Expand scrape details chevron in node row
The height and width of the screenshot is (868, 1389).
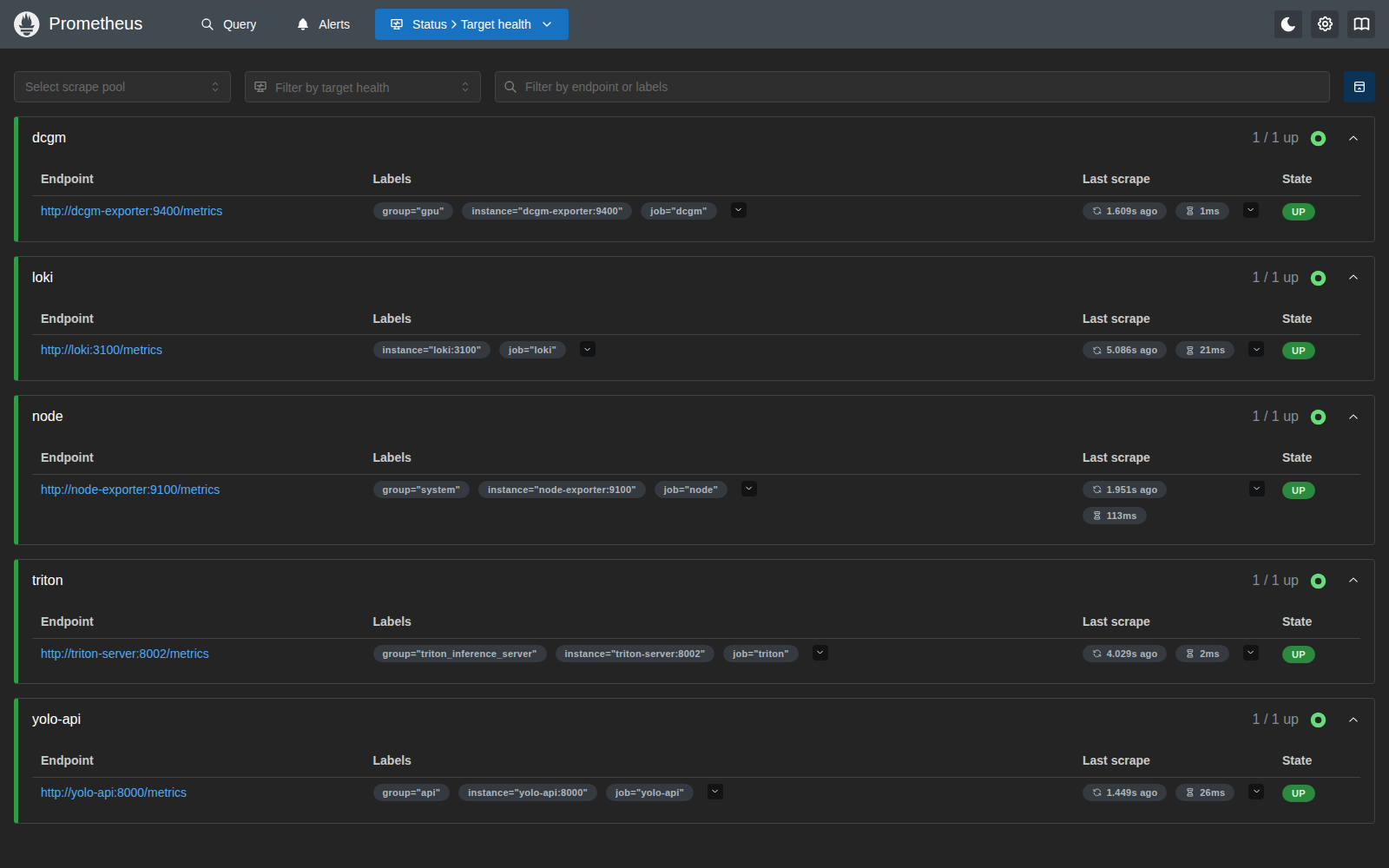pos(1257,489)
